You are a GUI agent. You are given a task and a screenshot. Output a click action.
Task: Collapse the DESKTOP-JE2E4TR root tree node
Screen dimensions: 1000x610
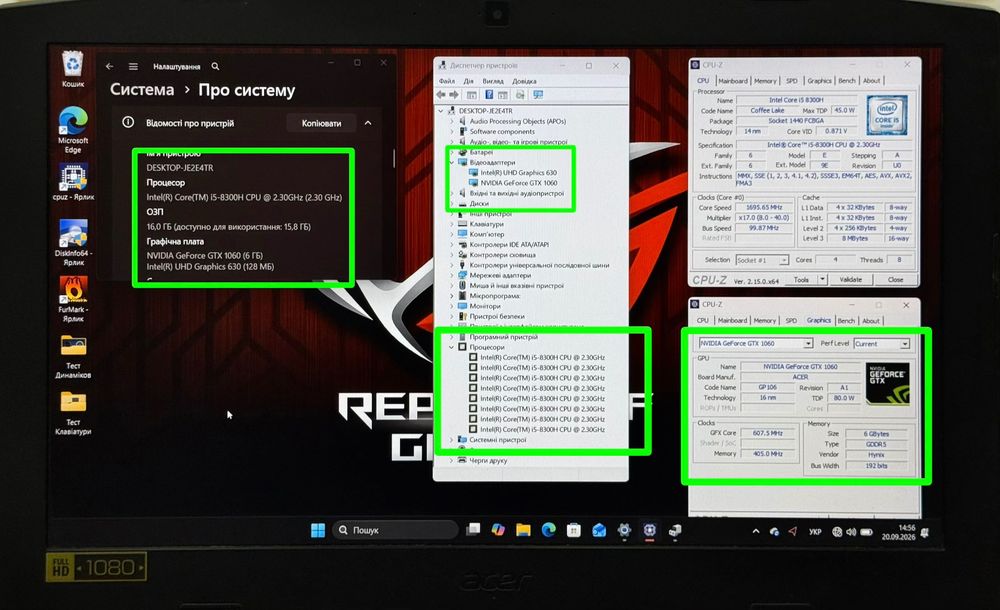[441, 111]
